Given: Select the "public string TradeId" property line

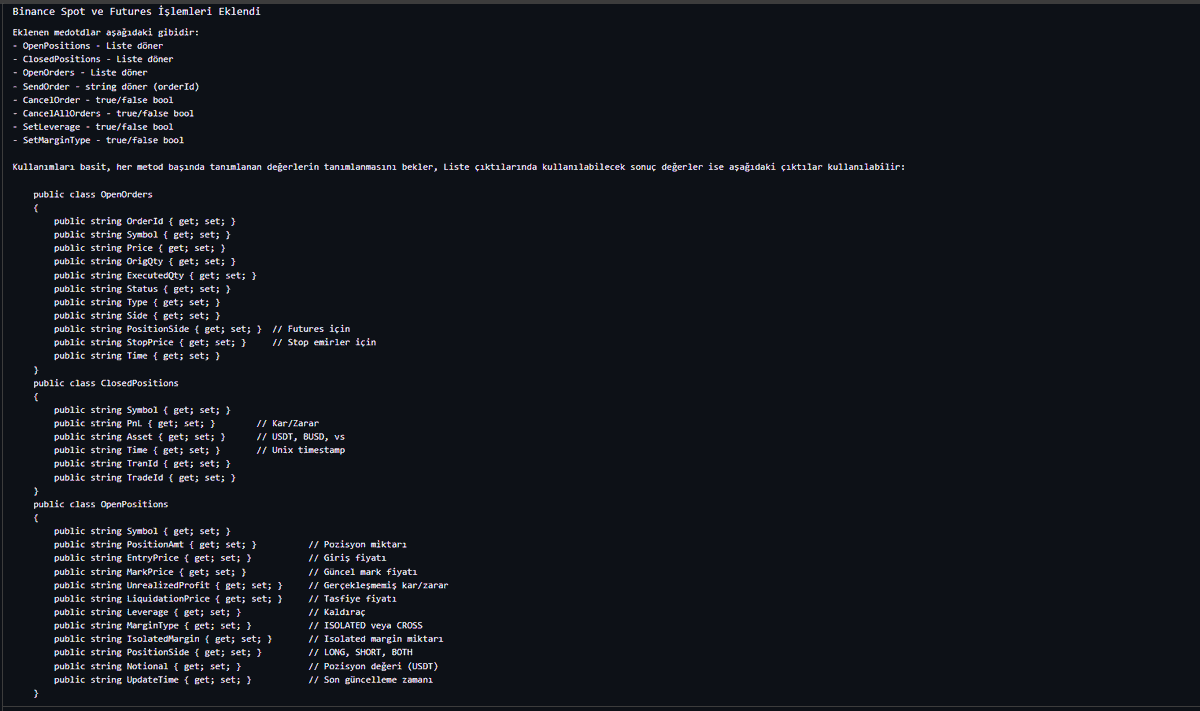Looking at the screenshot, I should click(145, 477).
